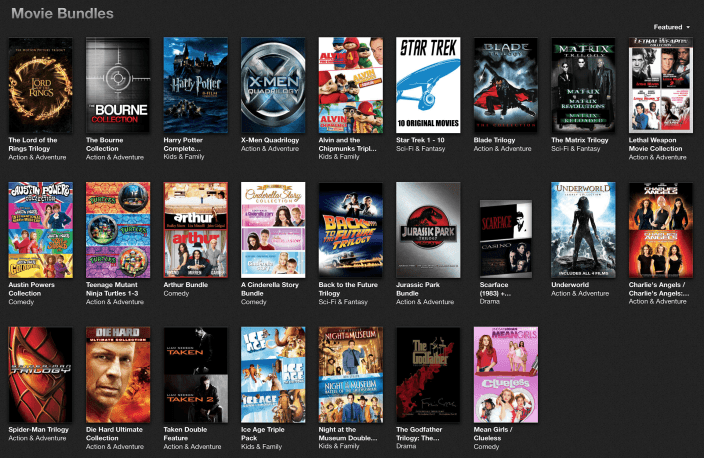This screenshot has width=704, height=458.
Task: Click 'Alvin and the Chipmunks Tripl...' title
Action: [348, 144]
